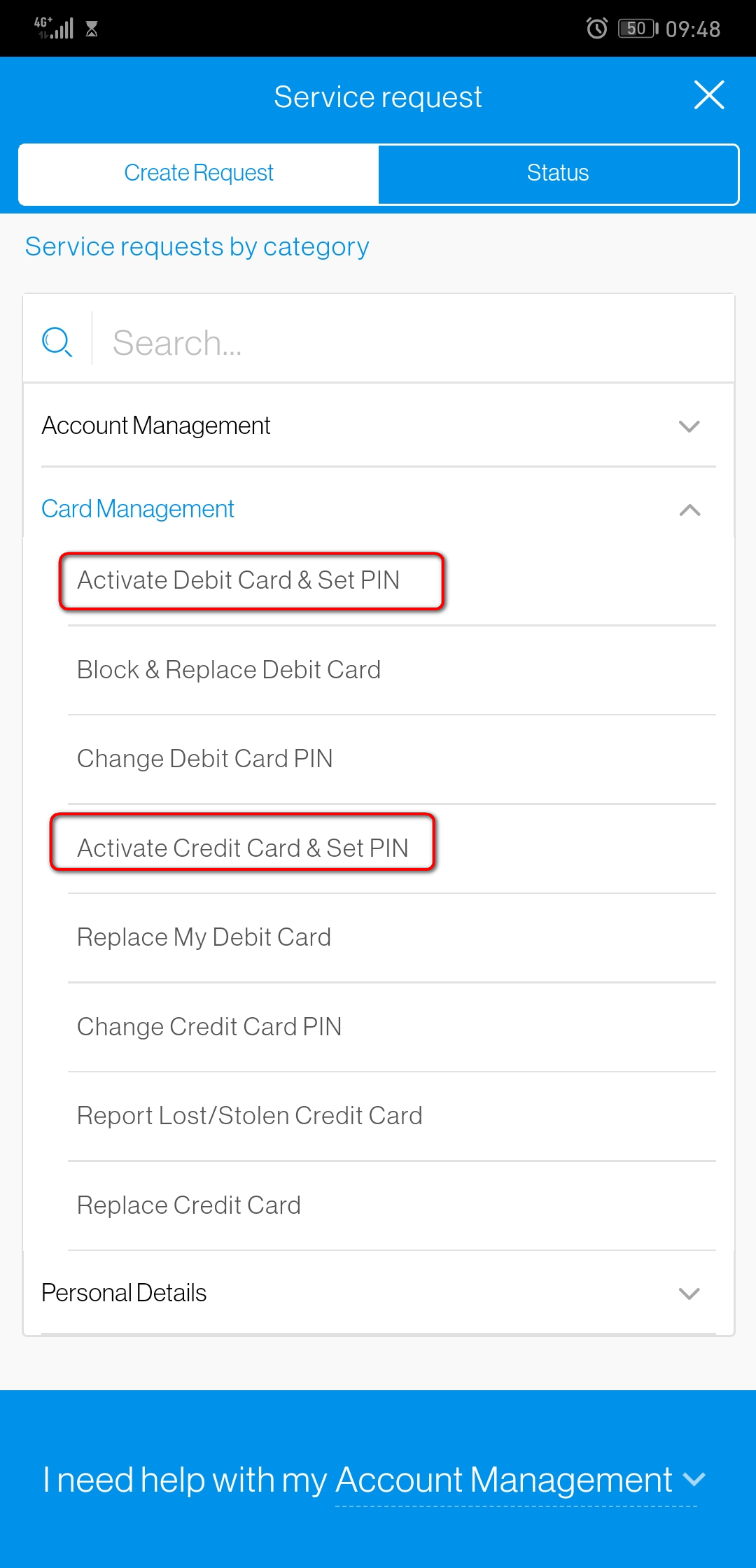The width and height of the screenshot is (756, 1568).
Task: Select Activate Credit Card & Set PIN
Action: click(x=243, y=848)
